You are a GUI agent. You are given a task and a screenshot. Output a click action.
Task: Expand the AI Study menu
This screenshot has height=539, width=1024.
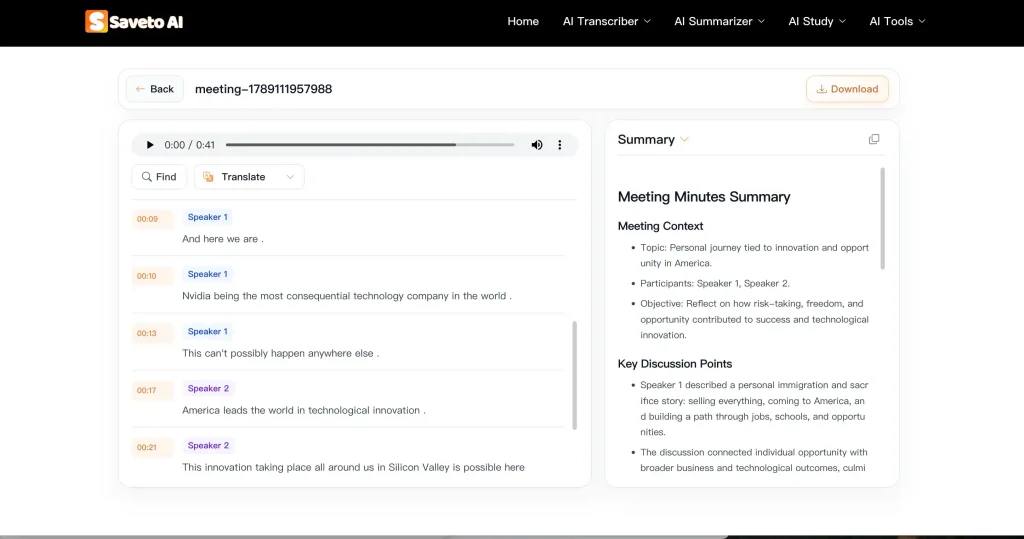817,22
